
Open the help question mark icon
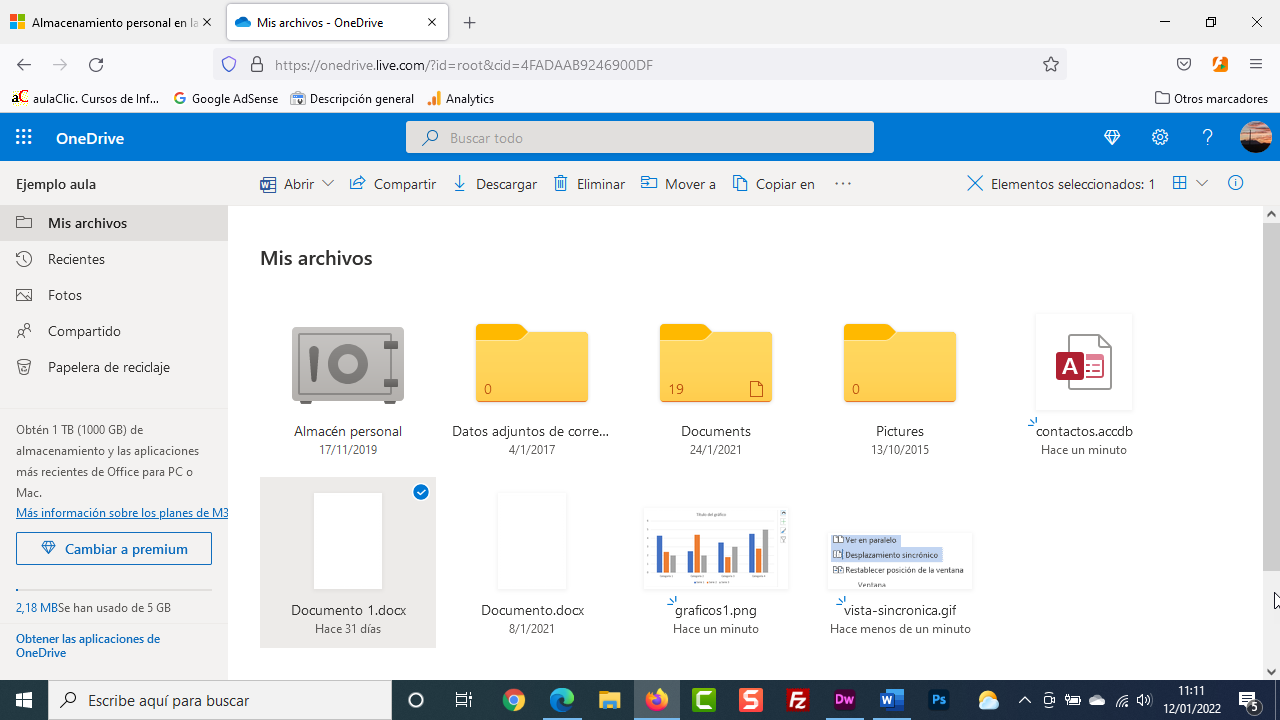point(1207,137)
